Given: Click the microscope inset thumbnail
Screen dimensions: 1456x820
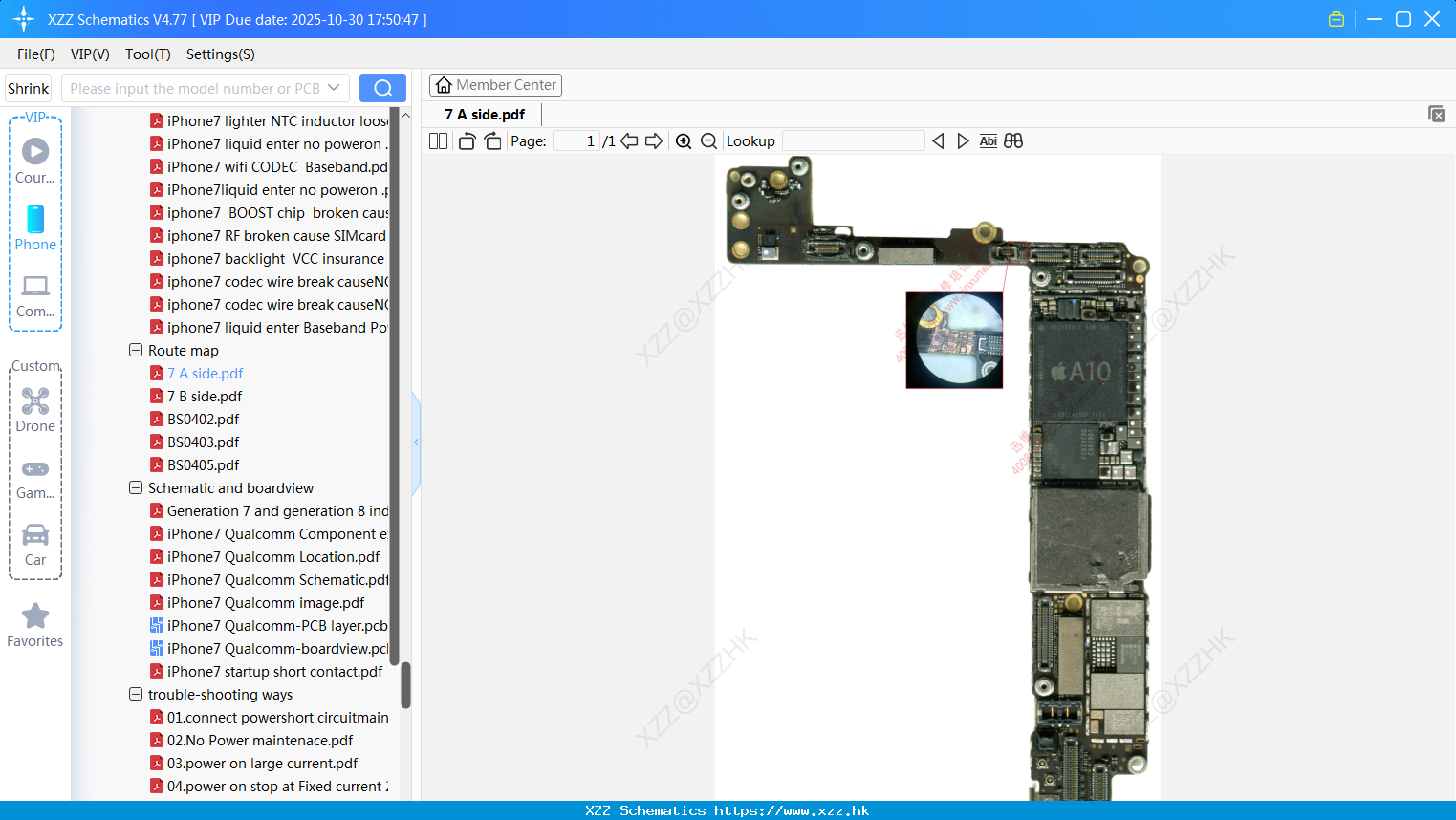Looking at the screenshot, I should click(954, 340).
